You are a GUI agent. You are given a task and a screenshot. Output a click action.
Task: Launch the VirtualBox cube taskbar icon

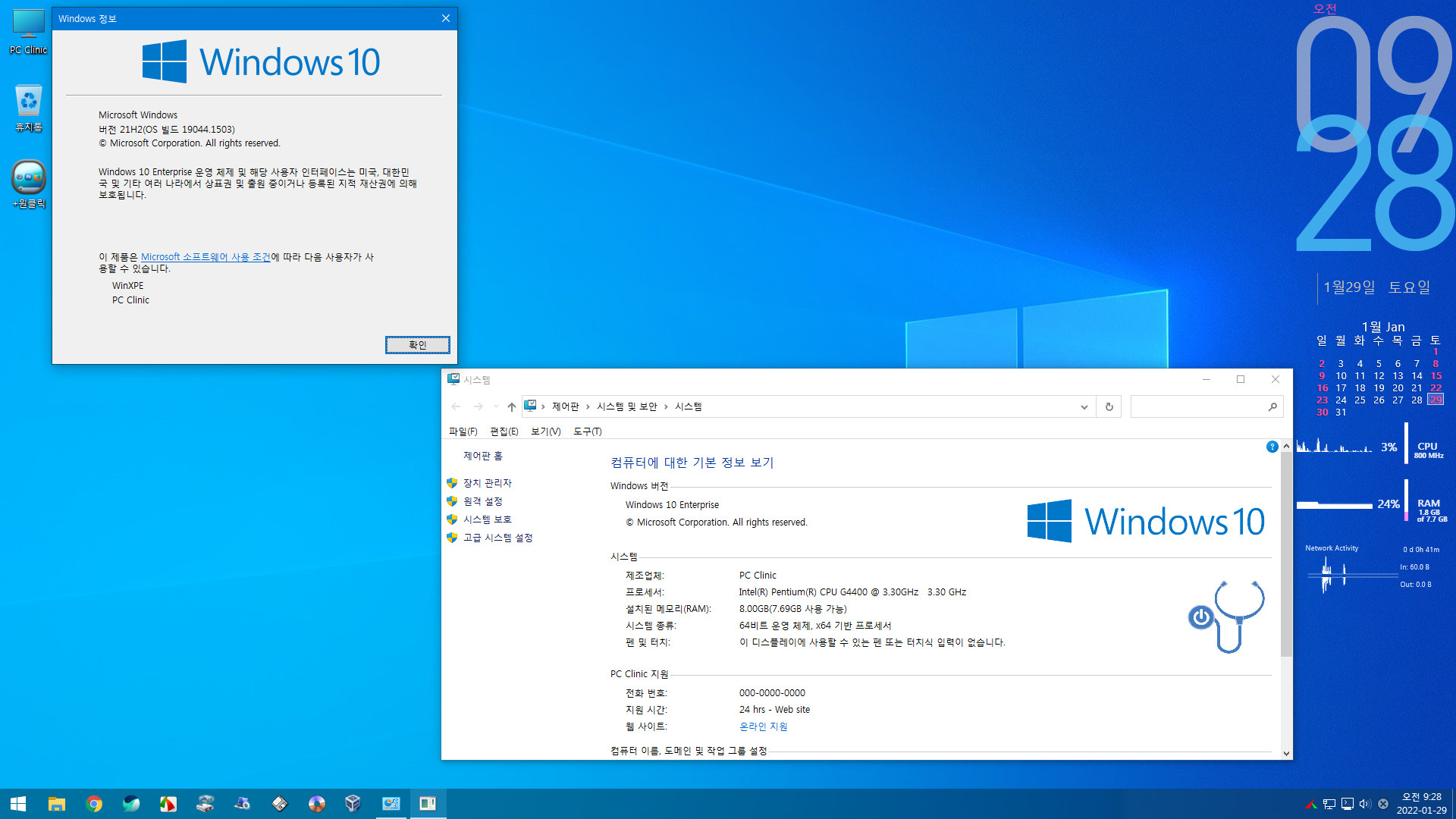pyautogui.click(x=353, y=804)
